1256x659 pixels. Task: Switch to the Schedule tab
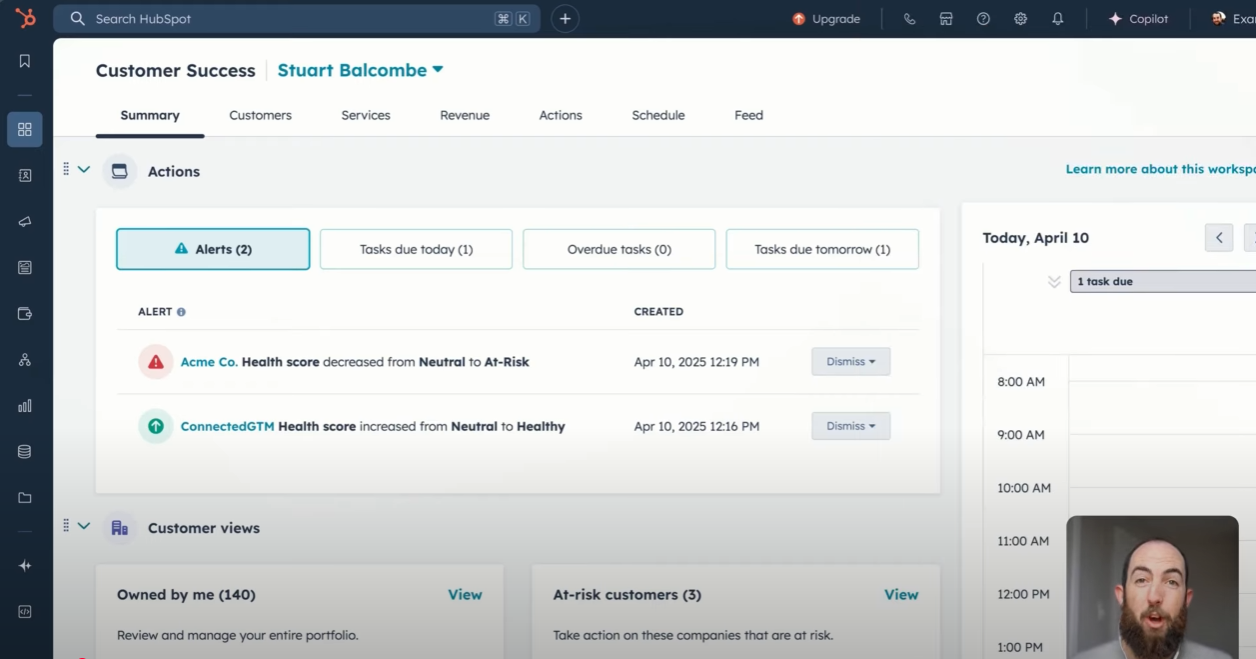658,115
